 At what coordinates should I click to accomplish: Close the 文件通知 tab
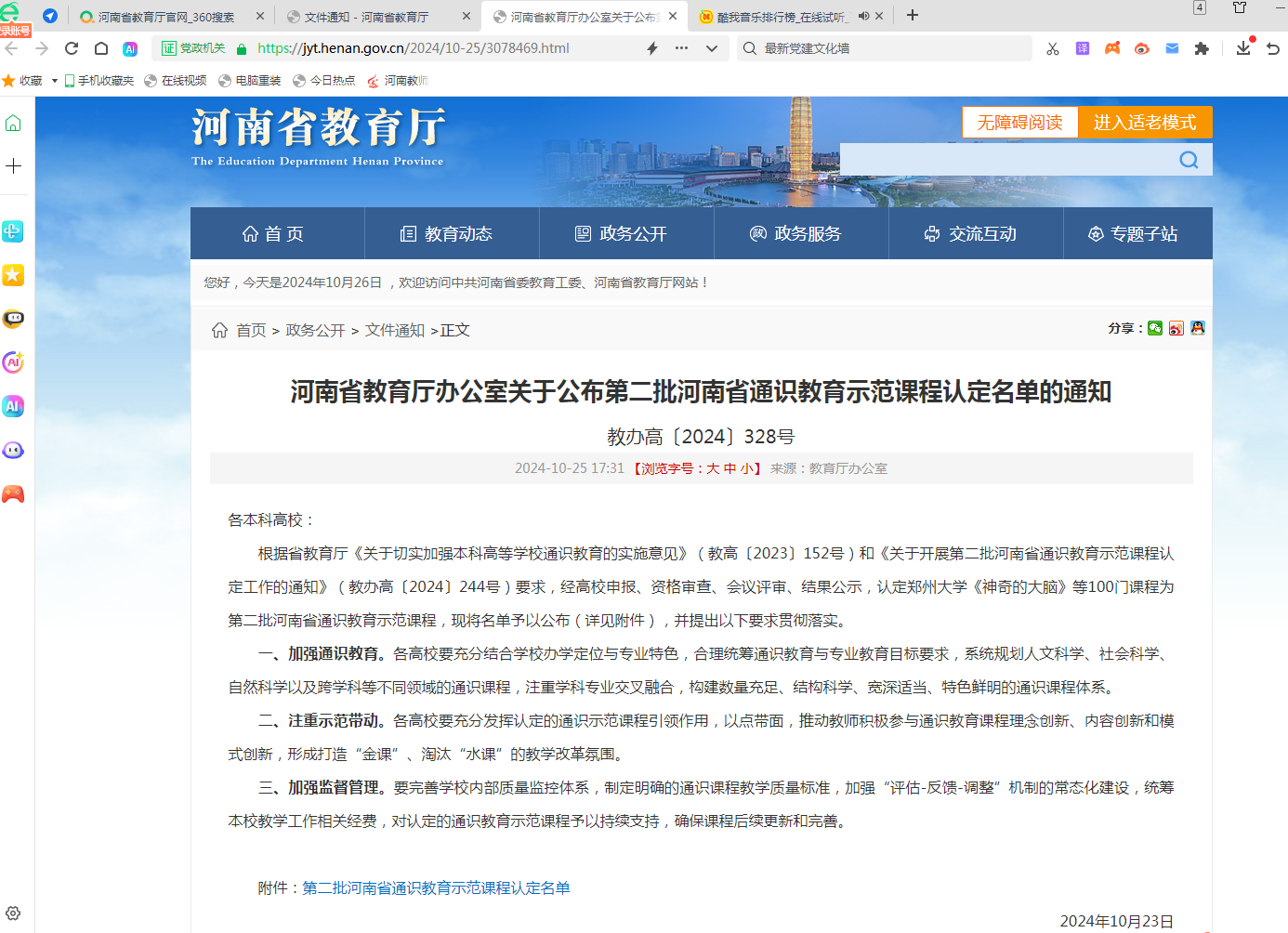467,16
